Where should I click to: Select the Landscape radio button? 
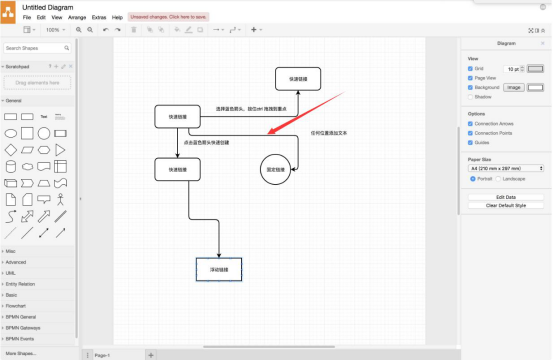(x=498, y=179)
